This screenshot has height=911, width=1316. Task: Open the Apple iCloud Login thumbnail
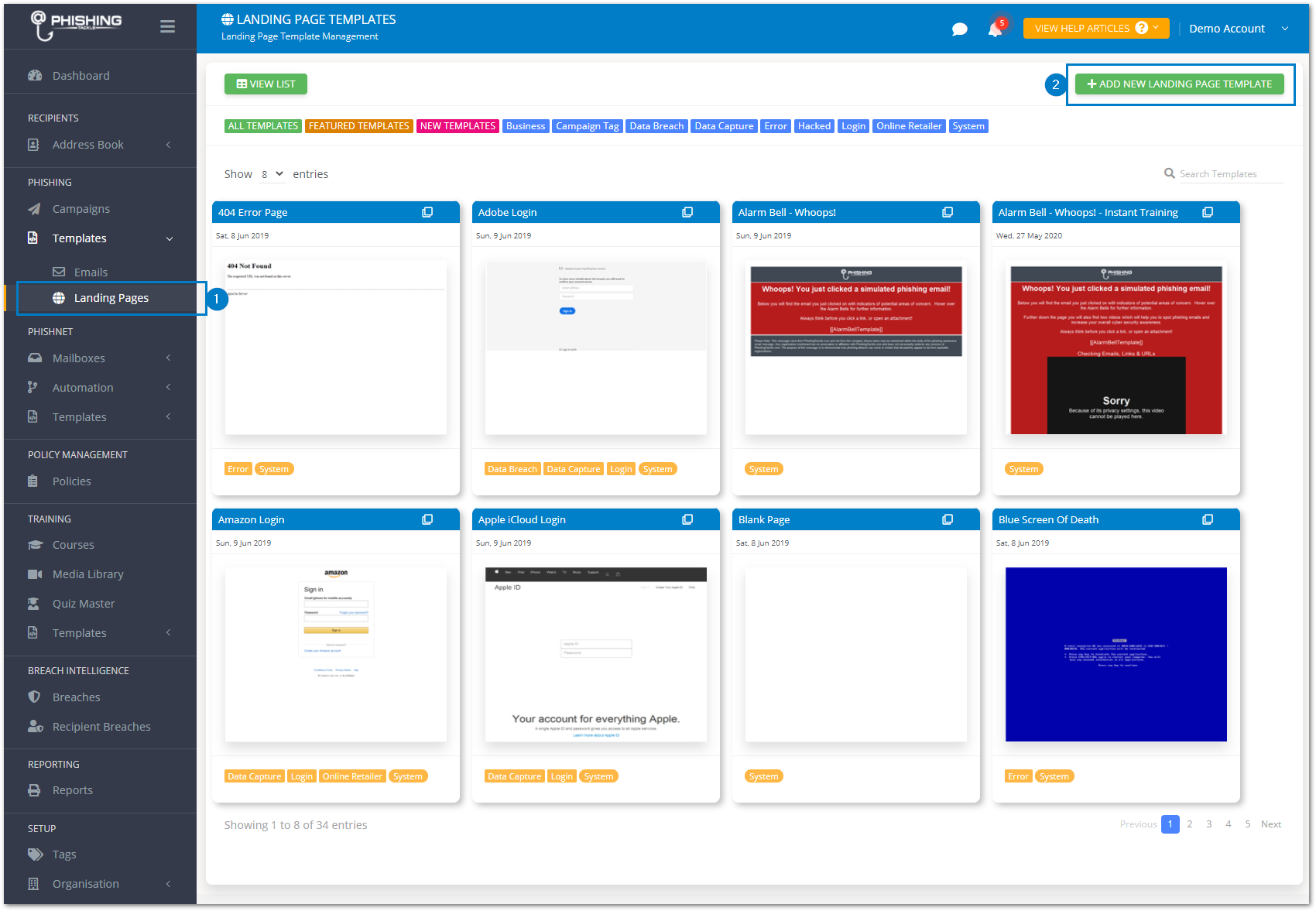[x=595, y=654]
